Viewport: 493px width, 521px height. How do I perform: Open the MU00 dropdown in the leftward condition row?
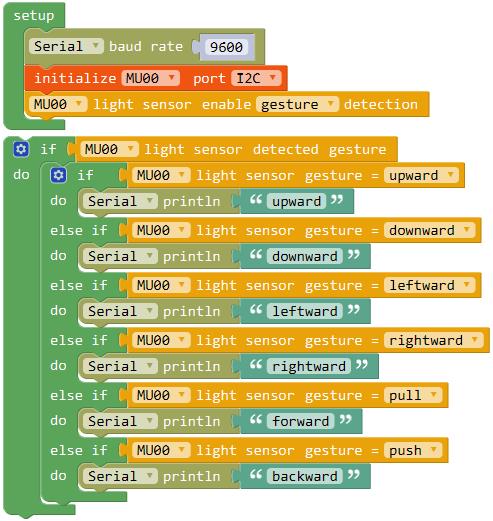click(161, 285)
